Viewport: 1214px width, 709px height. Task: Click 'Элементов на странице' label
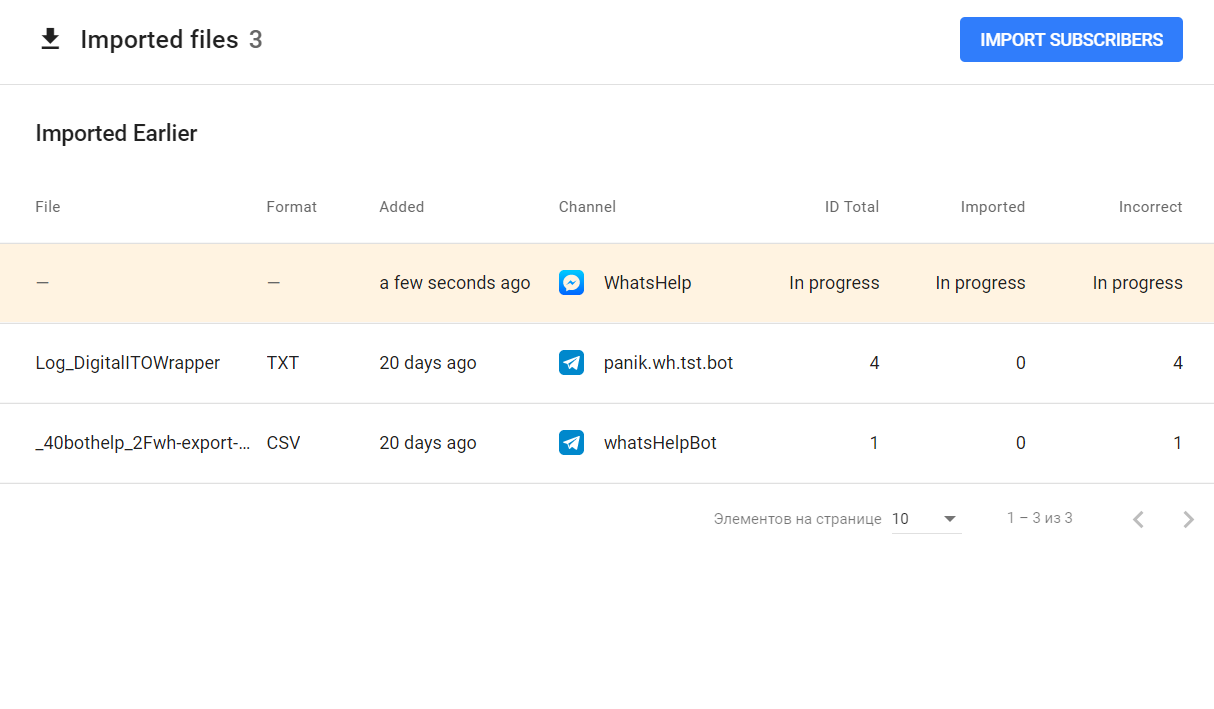click(798, 519)
